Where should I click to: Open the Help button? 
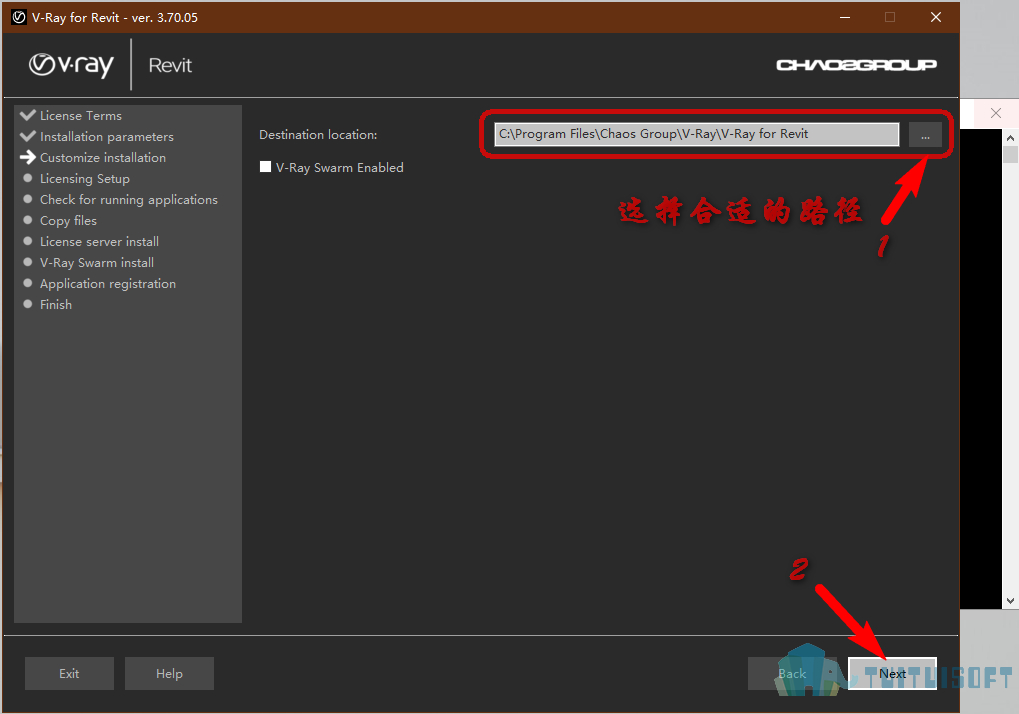pos(169,674)
